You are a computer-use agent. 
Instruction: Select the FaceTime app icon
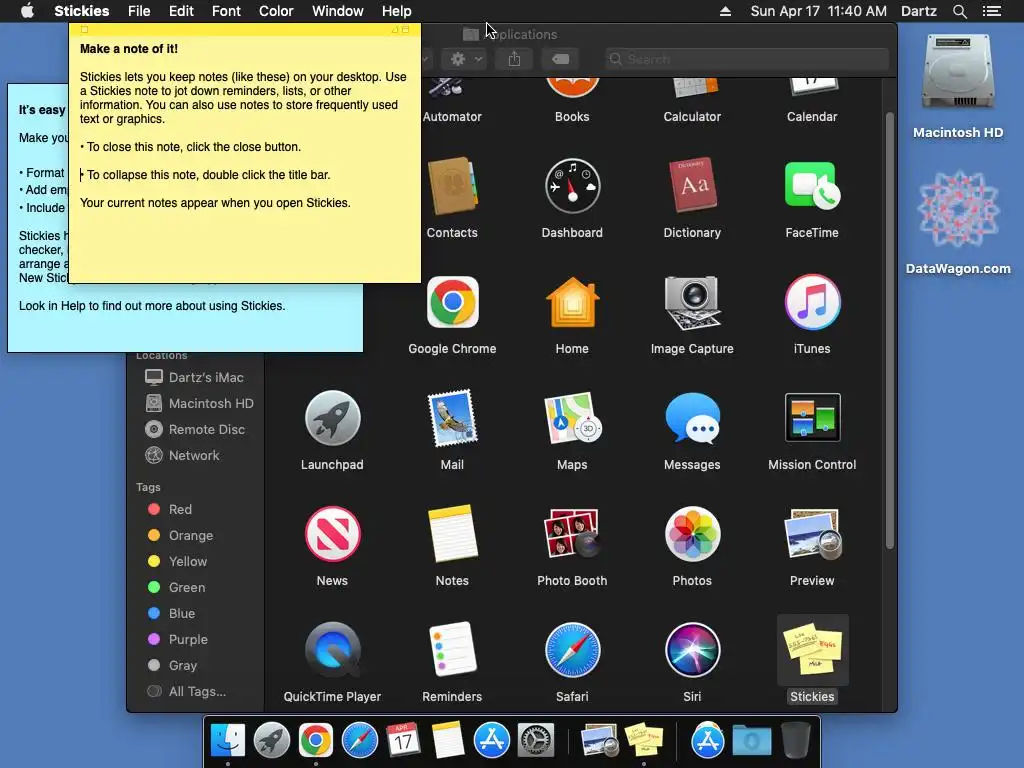pos(812,185)
